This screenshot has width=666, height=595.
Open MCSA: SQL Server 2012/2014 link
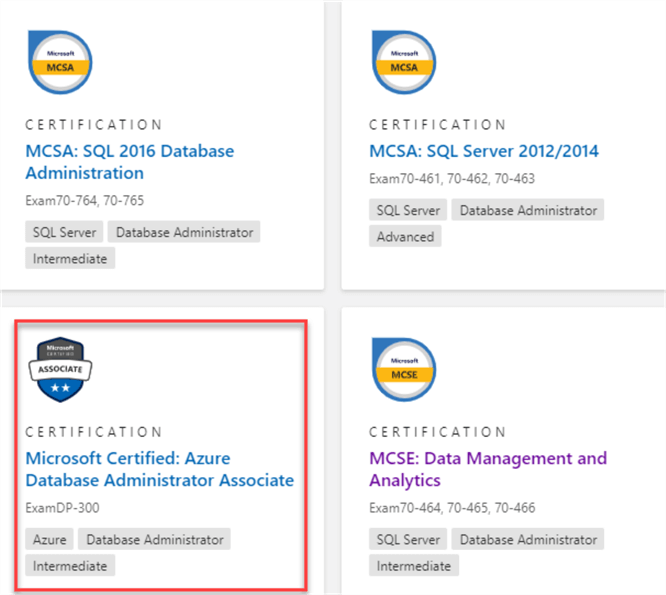click(x=484, y=151)
